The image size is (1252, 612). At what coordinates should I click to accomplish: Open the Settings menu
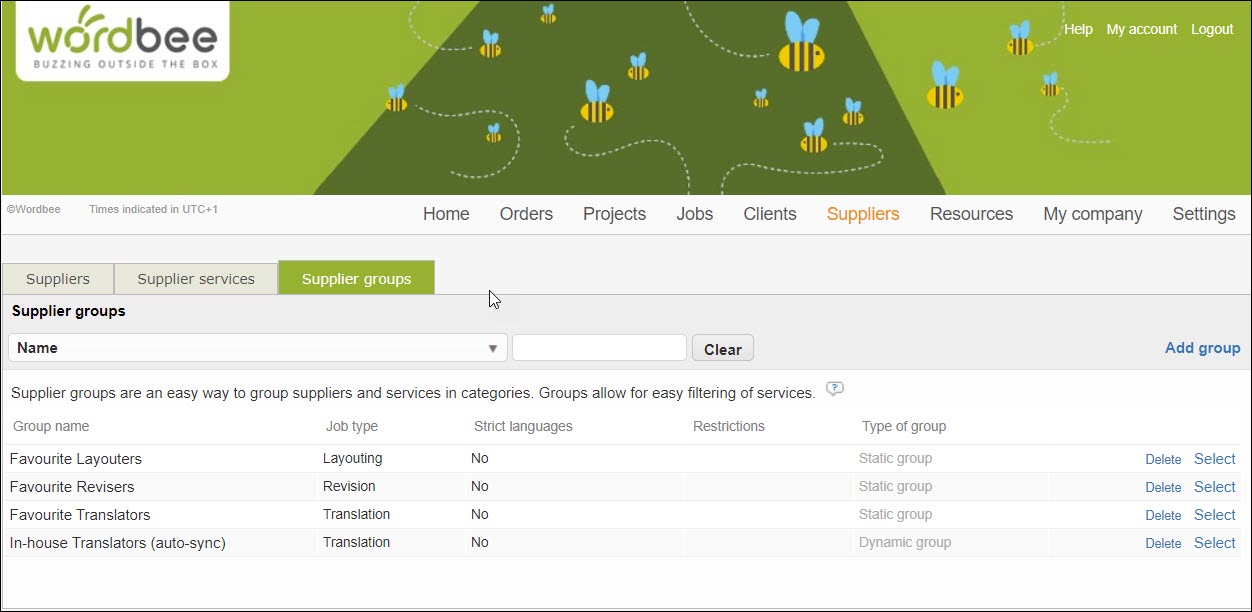tap(1203, 214)
